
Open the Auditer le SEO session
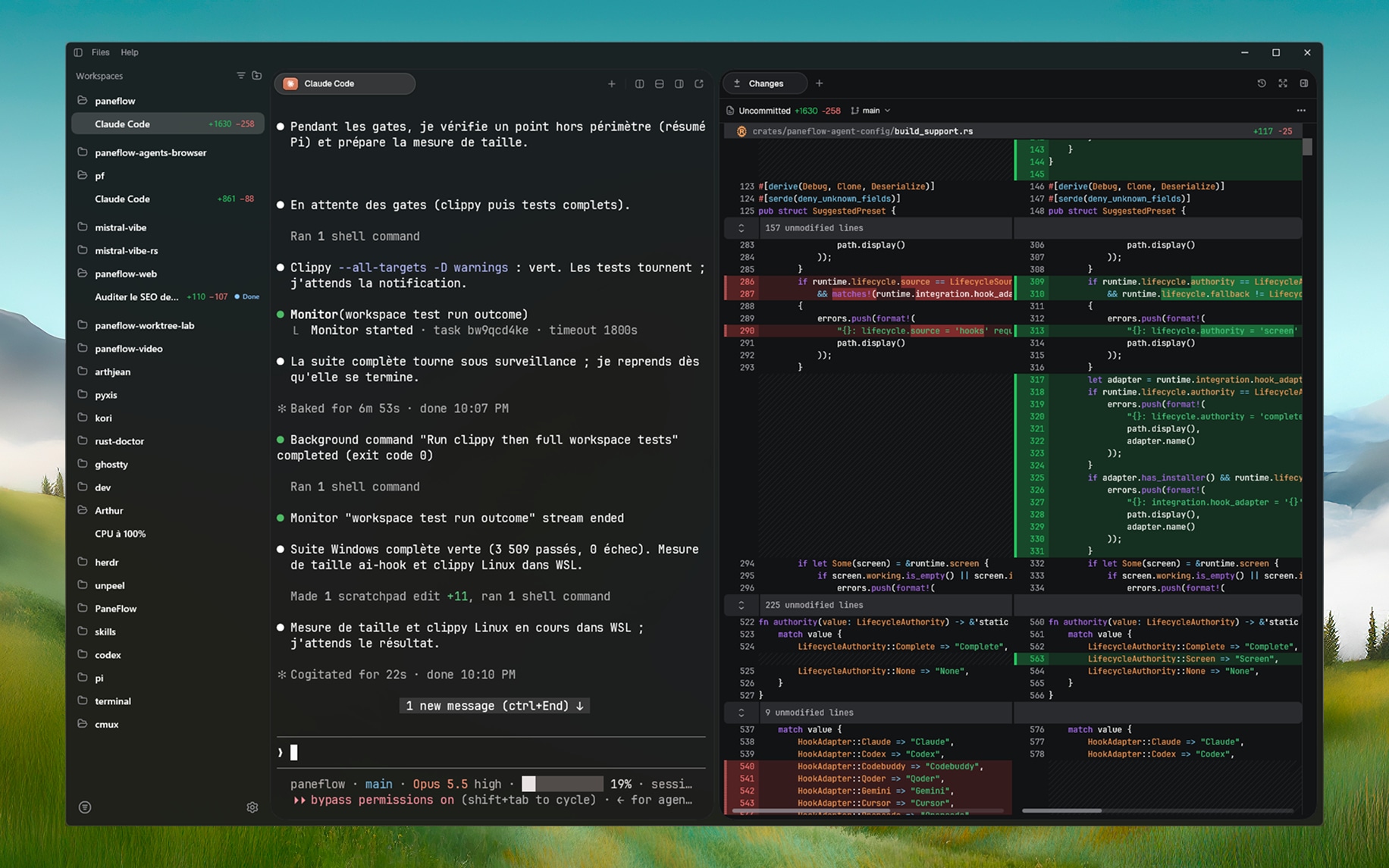[168, 296]
